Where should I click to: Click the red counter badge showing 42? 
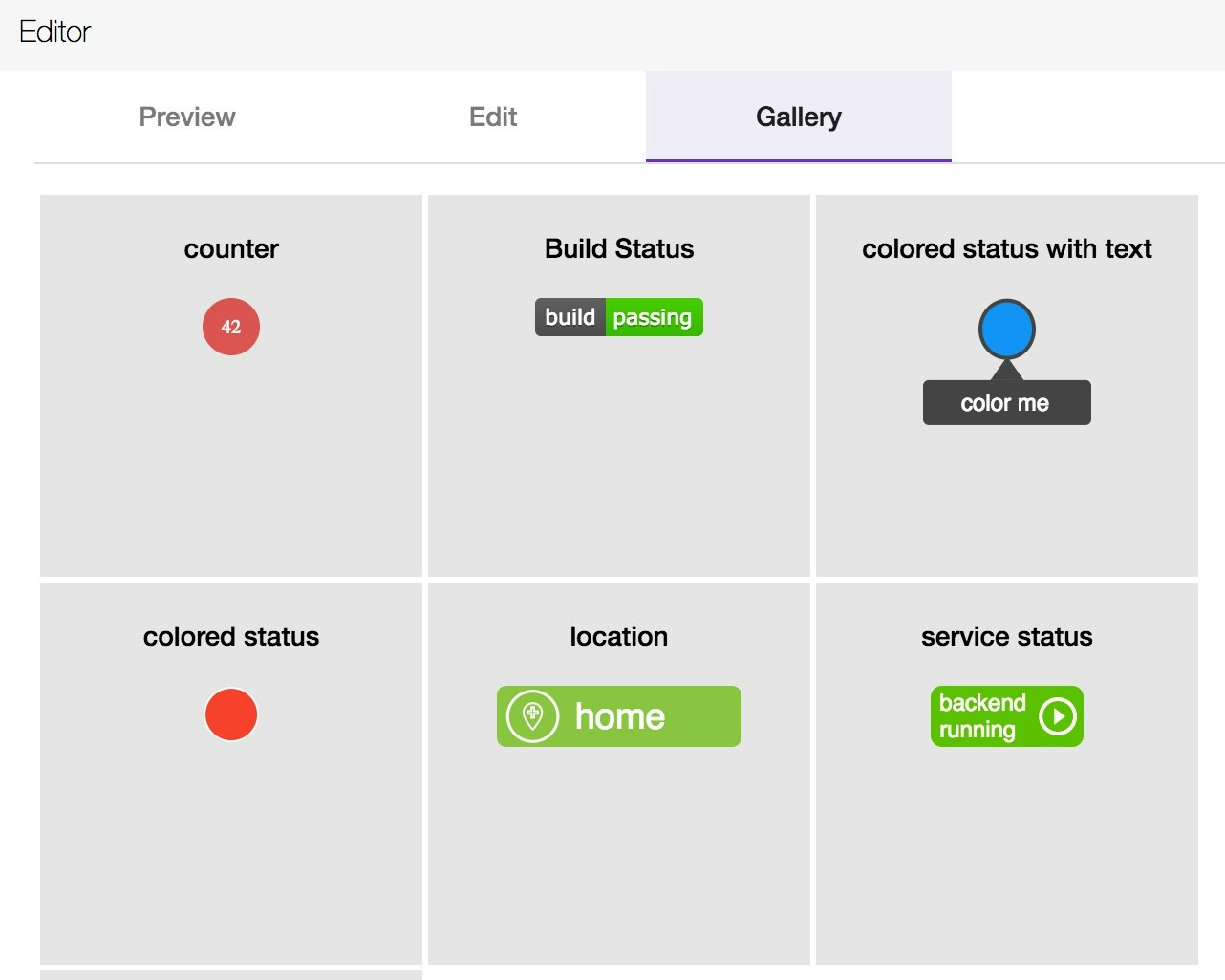click(230, 327)
